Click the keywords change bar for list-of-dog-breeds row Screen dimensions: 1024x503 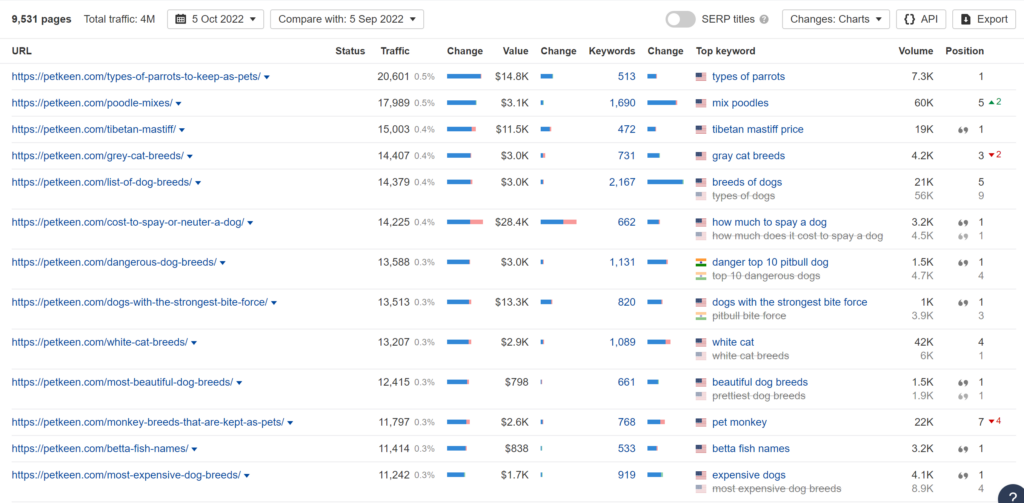click(x=665, y=182)
